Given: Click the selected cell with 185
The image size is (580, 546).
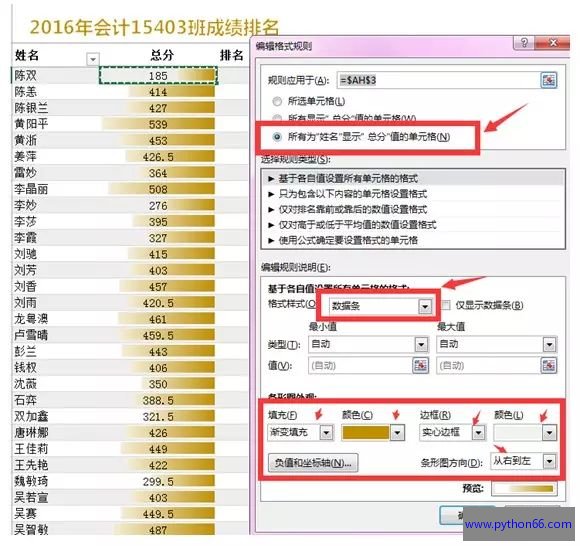Looking at the screenshot, I should click(x=158, y=76).
